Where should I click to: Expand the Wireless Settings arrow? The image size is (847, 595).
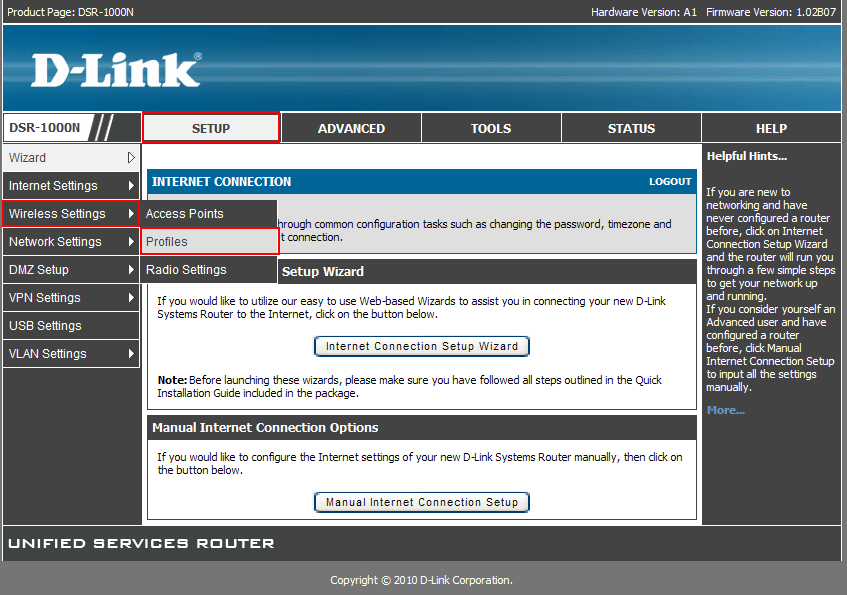tap(131, 213)
